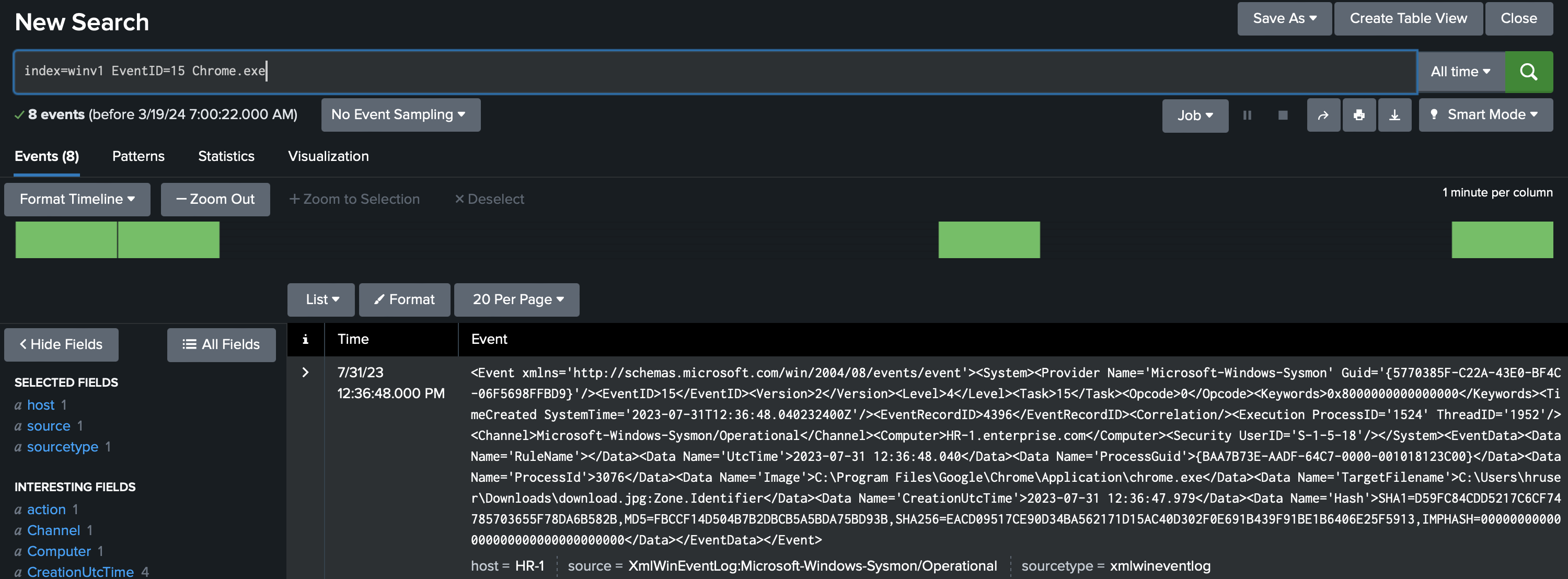Select the rightmost green timeline bar
The height and width of the screenshot is (579, 1568).
coord(1502,239)
